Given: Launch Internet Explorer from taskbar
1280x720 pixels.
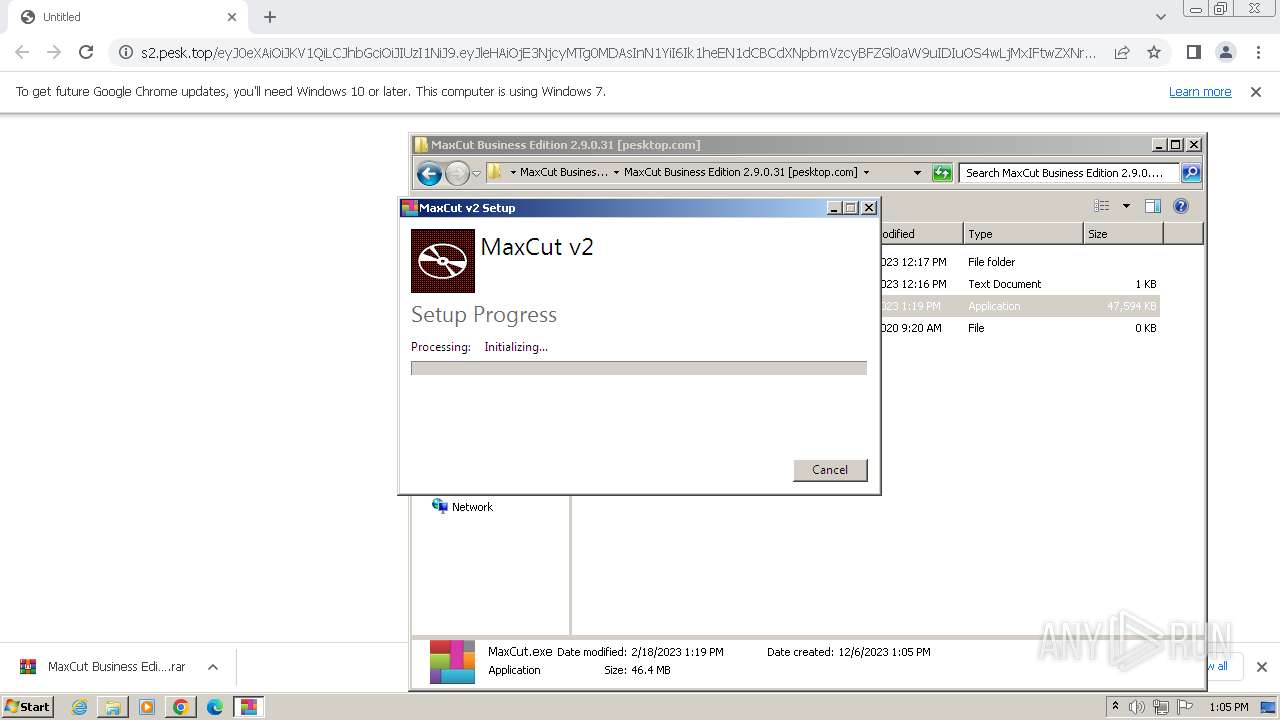Looking at the screenshot, I should click(80, 707).
